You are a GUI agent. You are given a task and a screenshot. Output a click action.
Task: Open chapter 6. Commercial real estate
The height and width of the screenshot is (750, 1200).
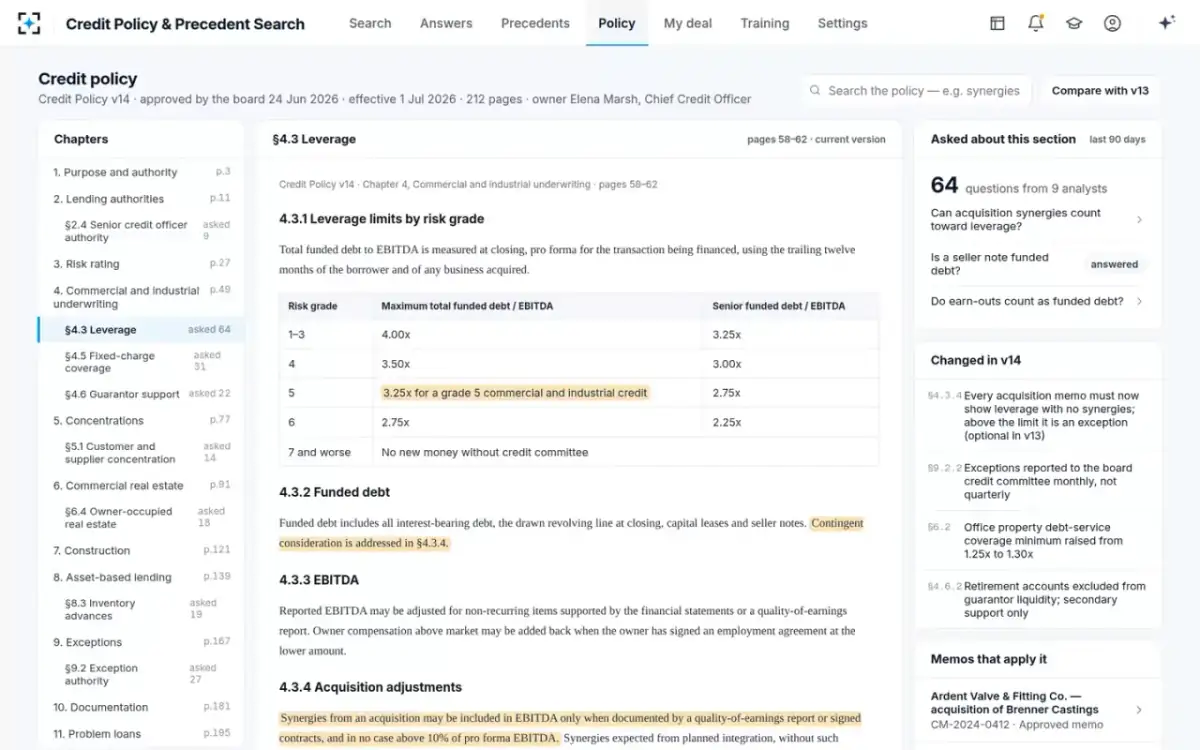pyautogui.click(x=141, y=486)
